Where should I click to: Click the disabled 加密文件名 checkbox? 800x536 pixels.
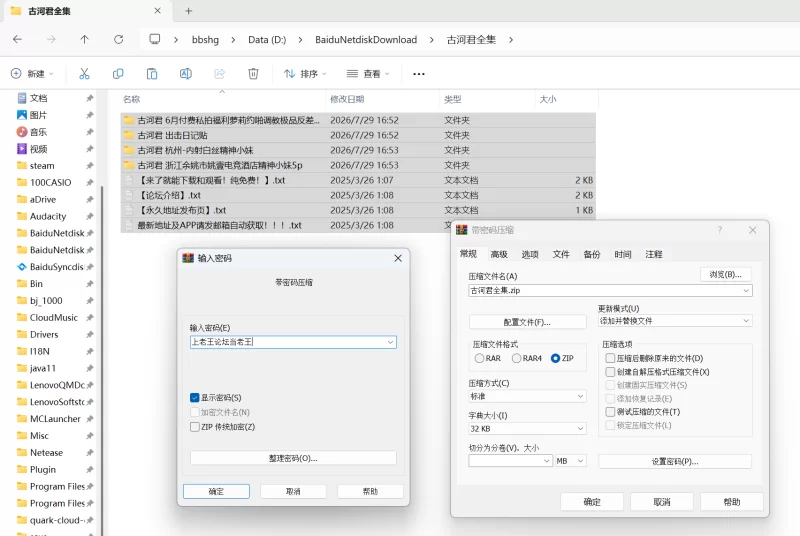[195, 412]
